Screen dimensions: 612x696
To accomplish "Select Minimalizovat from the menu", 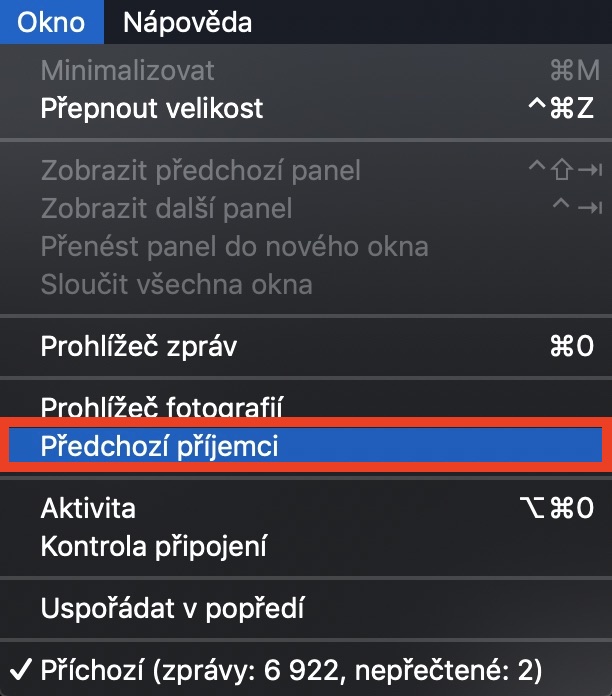I will point(127,71).
